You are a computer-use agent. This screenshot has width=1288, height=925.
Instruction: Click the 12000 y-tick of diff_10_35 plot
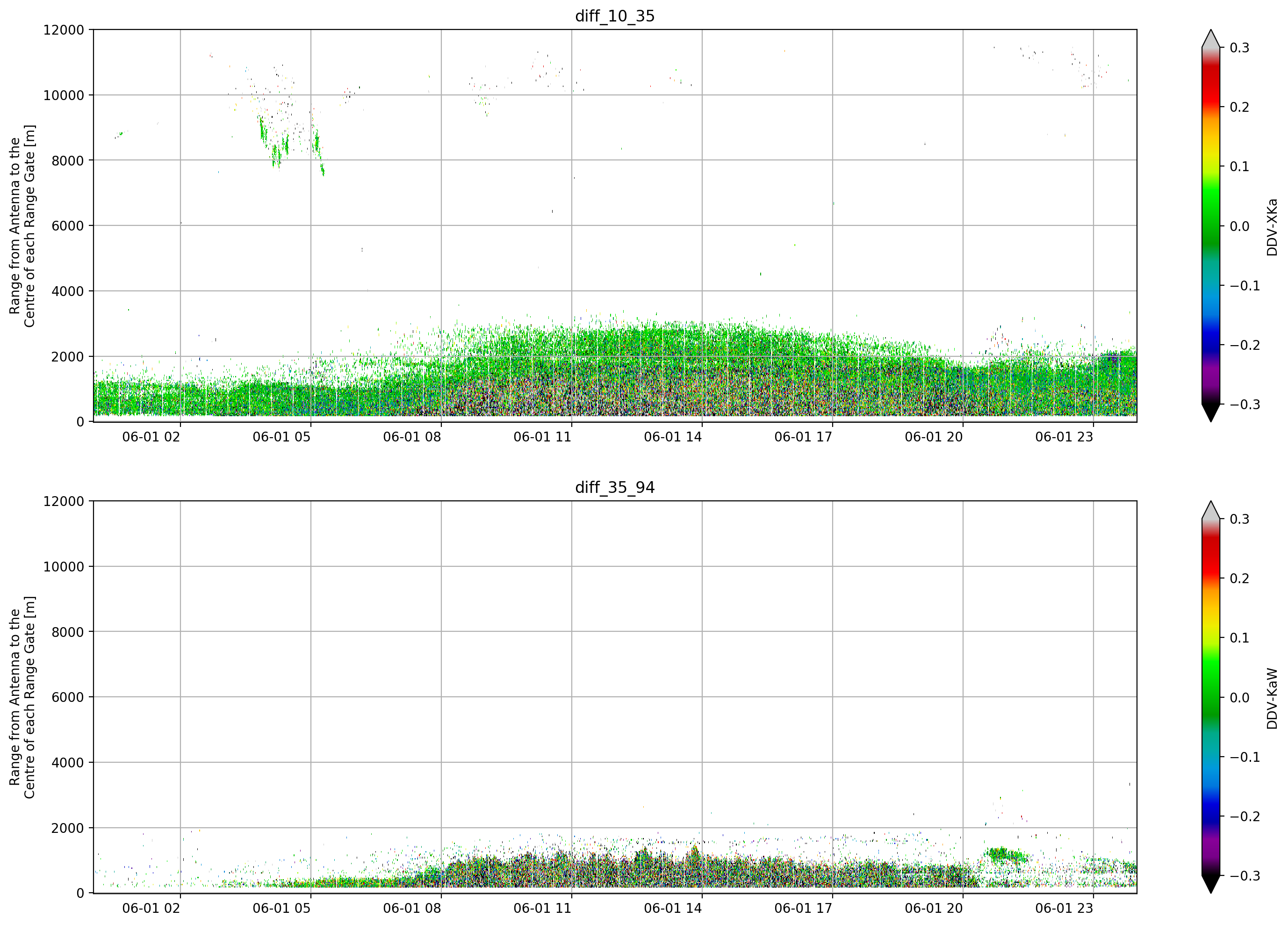click(64, 30)
